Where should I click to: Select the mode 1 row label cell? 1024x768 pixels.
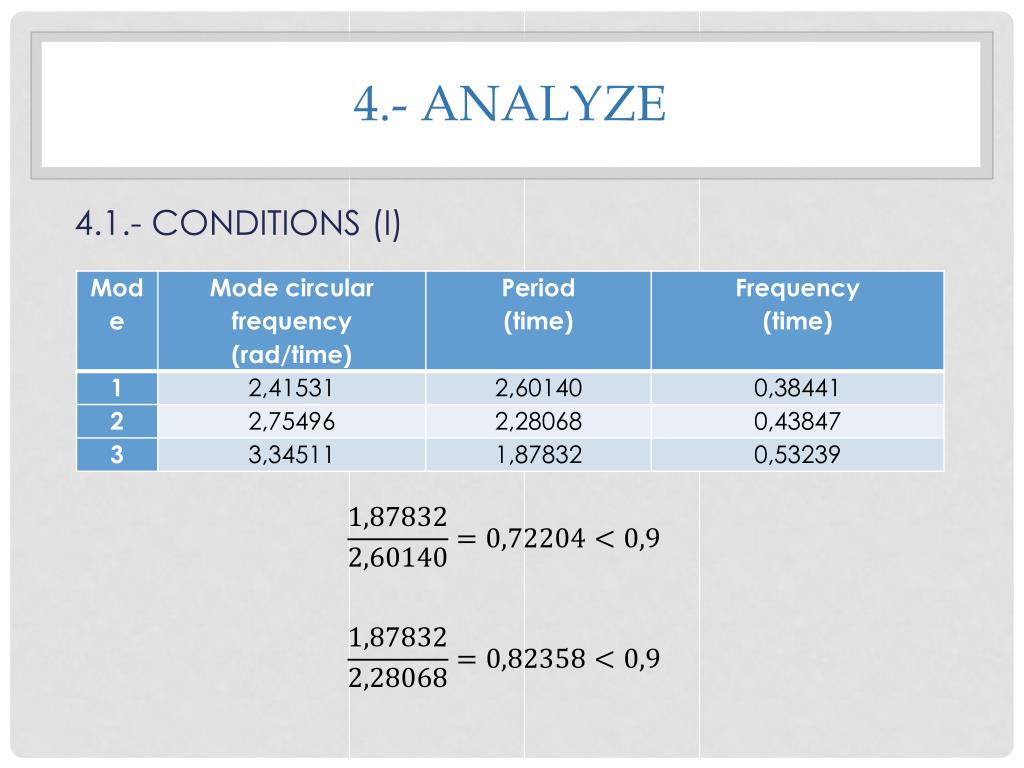(x=117, y=388)
